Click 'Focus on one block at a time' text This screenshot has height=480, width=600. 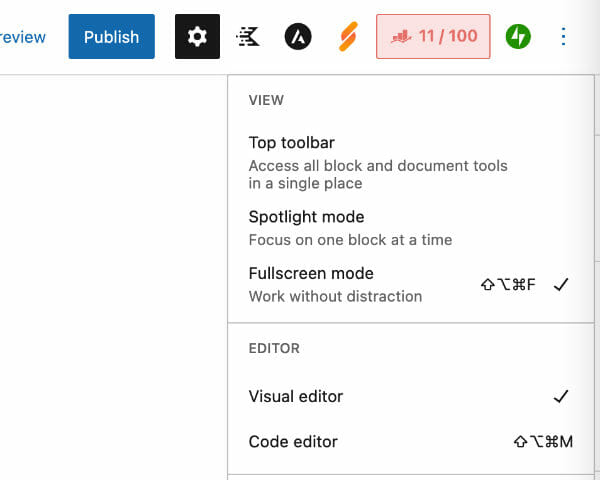(350, 240)
